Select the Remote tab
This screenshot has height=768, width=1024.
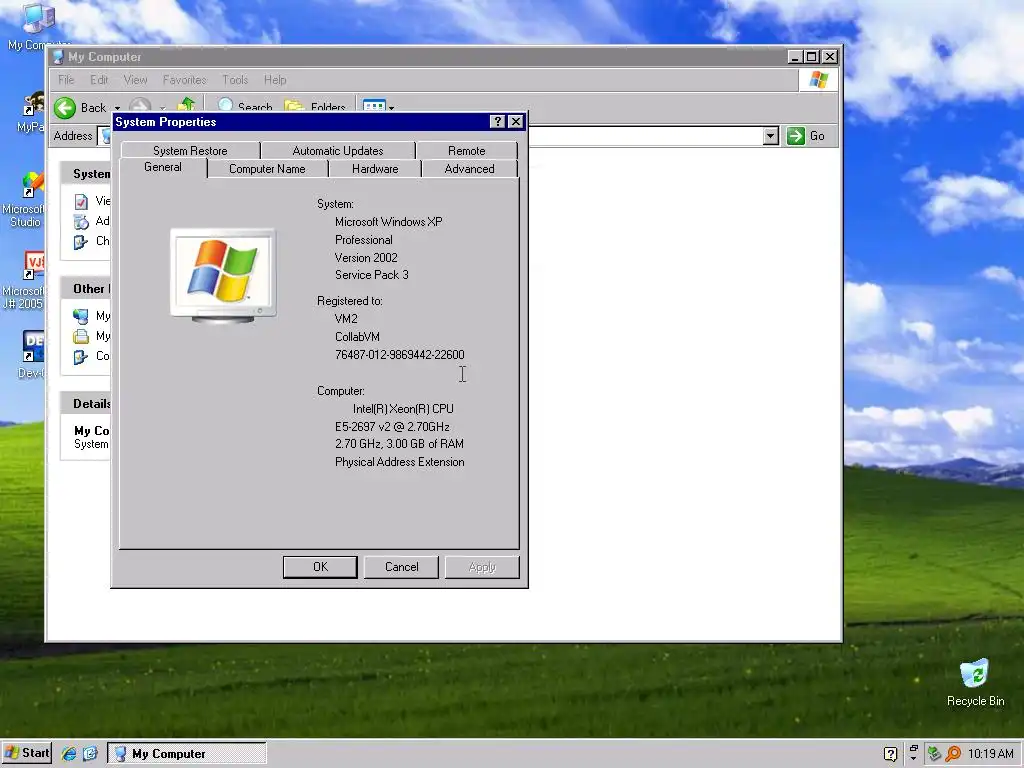[466, 151]
